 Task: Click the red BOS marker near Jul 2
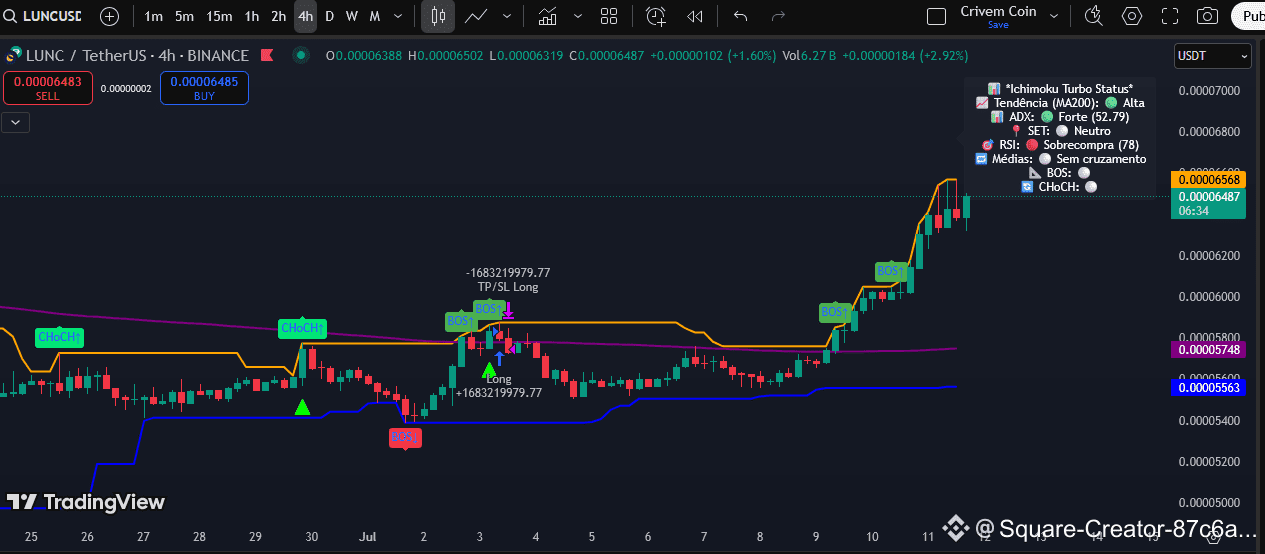click(404, 438)
